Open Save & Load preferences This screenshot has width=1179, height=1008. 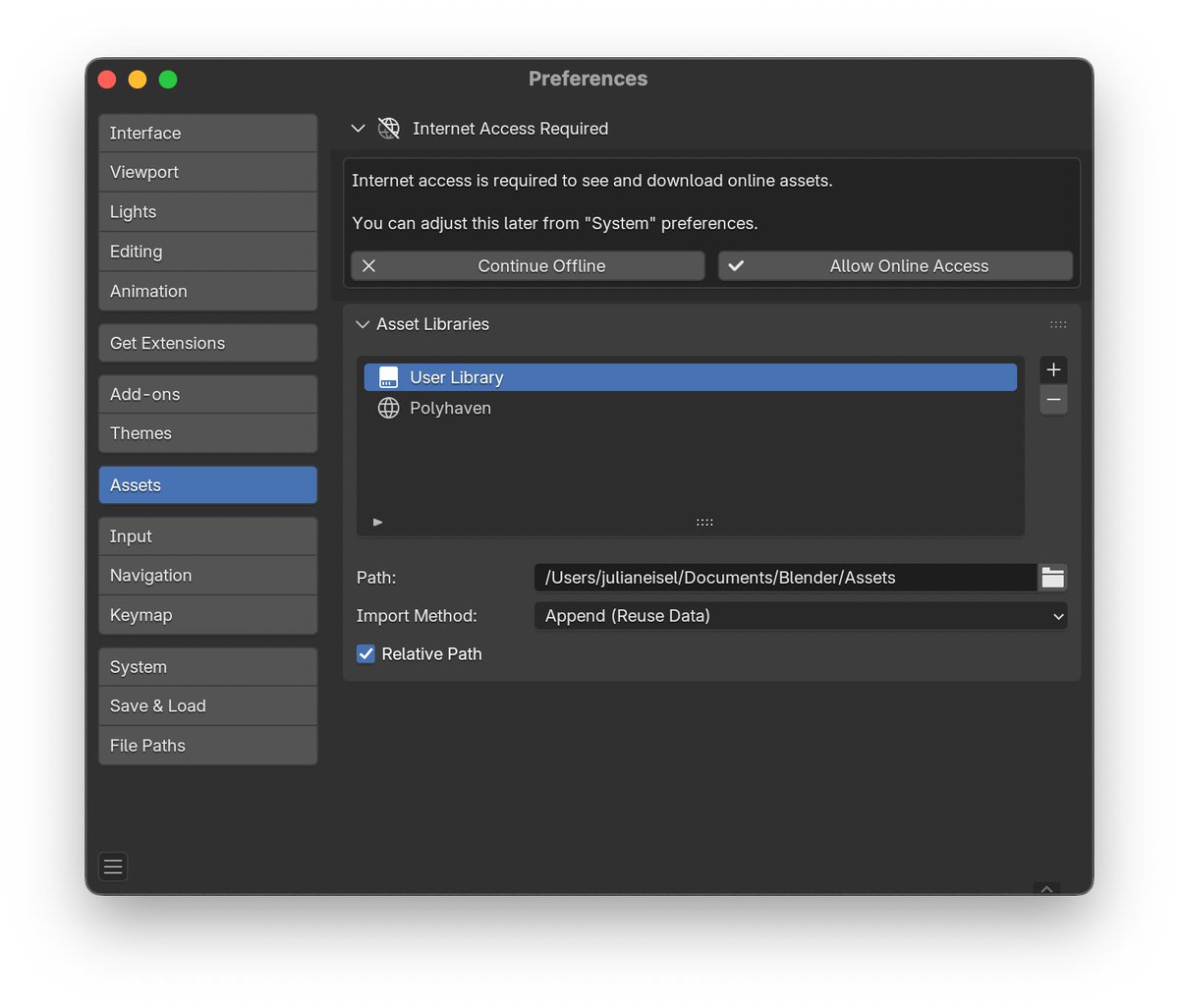(208, 706)
